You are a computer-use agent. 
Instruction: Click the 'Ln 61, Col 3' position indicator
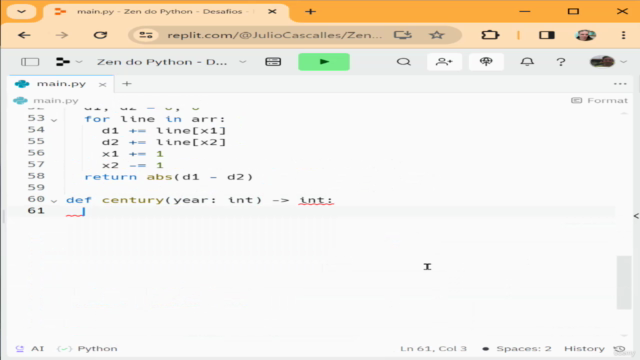[x=433, y=349]
